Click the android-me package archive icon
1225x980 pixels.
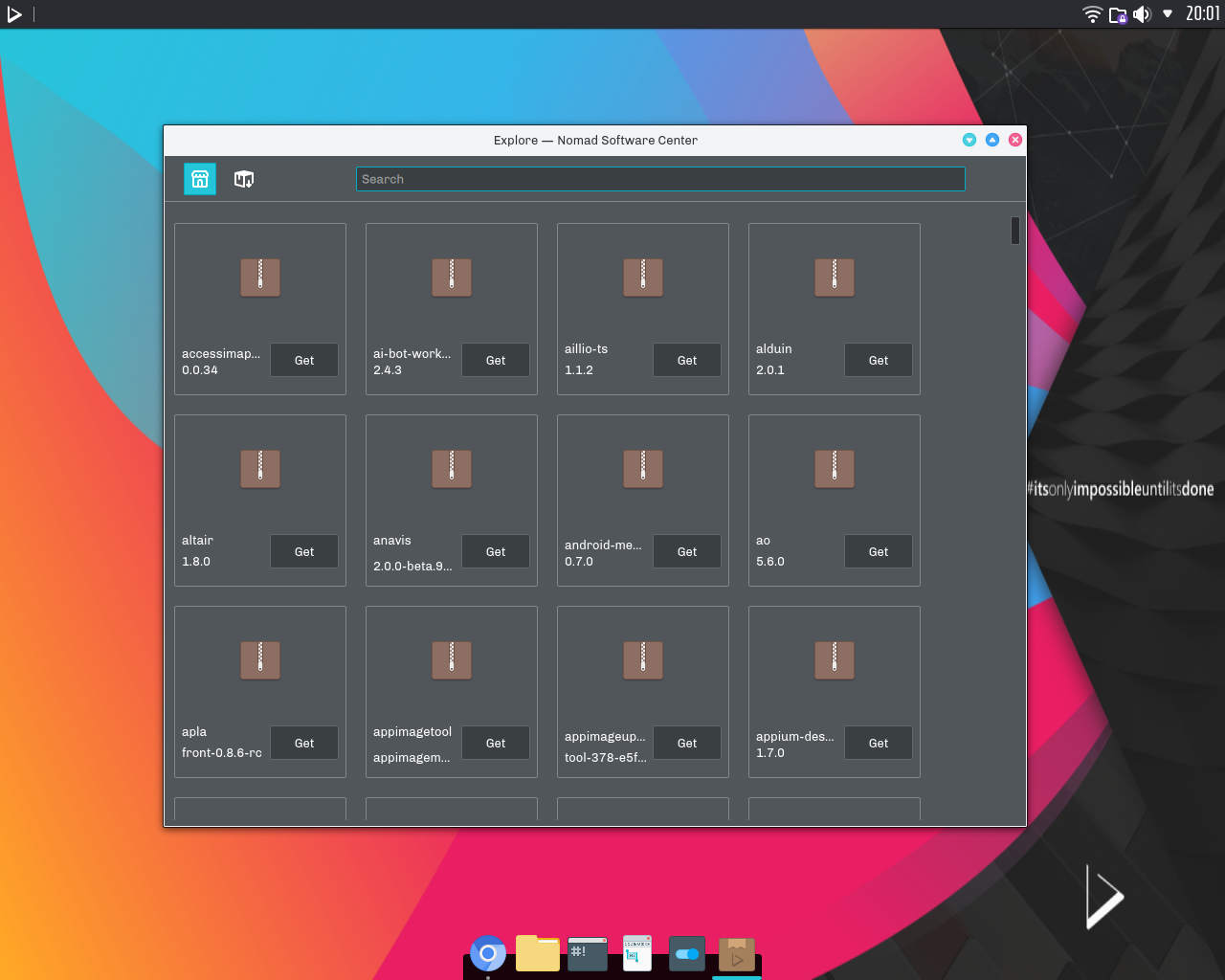(x=643, y=469)
